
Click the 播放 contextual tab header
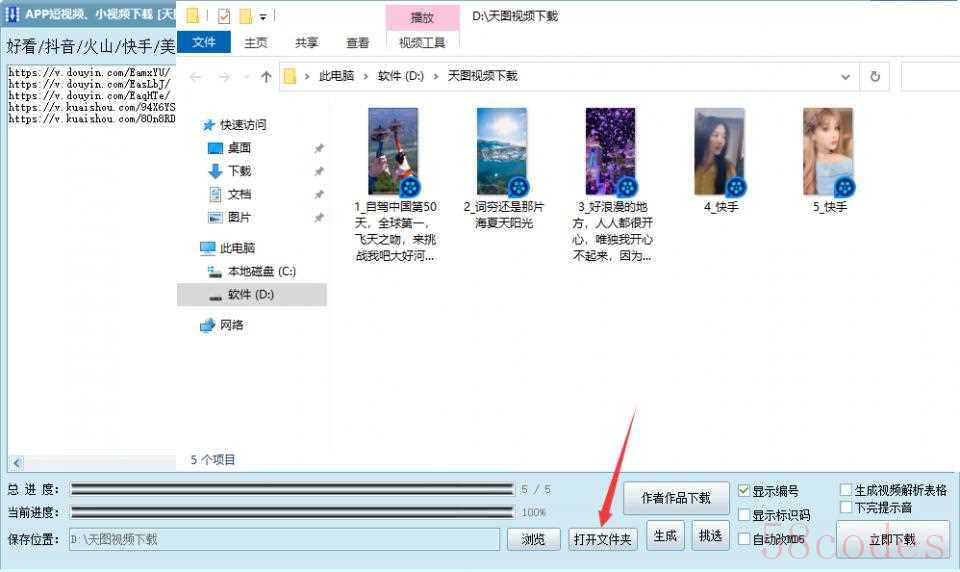(x=422, y=18)
